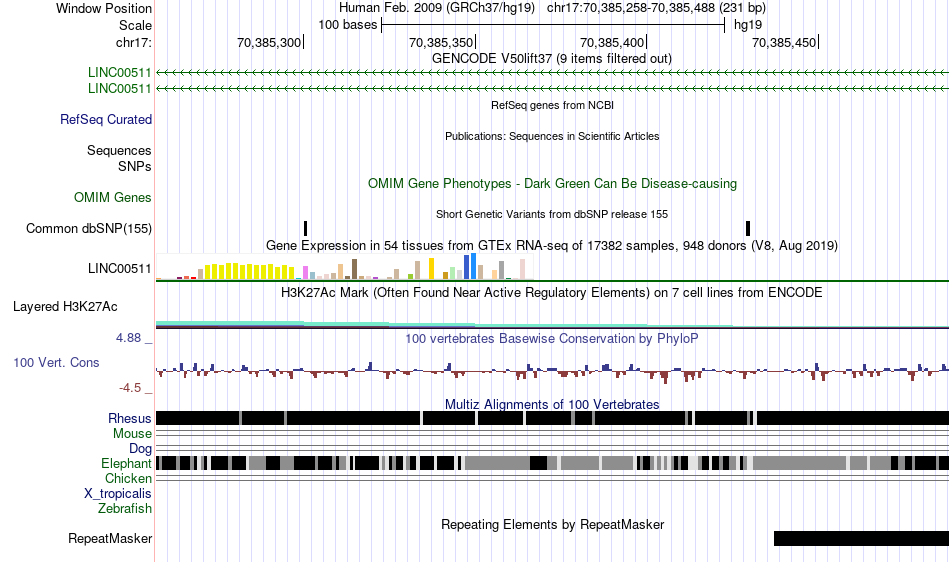Viewport: 950px width, 562px height.
Task: Click the chr17: label
Action: [134, 42]
